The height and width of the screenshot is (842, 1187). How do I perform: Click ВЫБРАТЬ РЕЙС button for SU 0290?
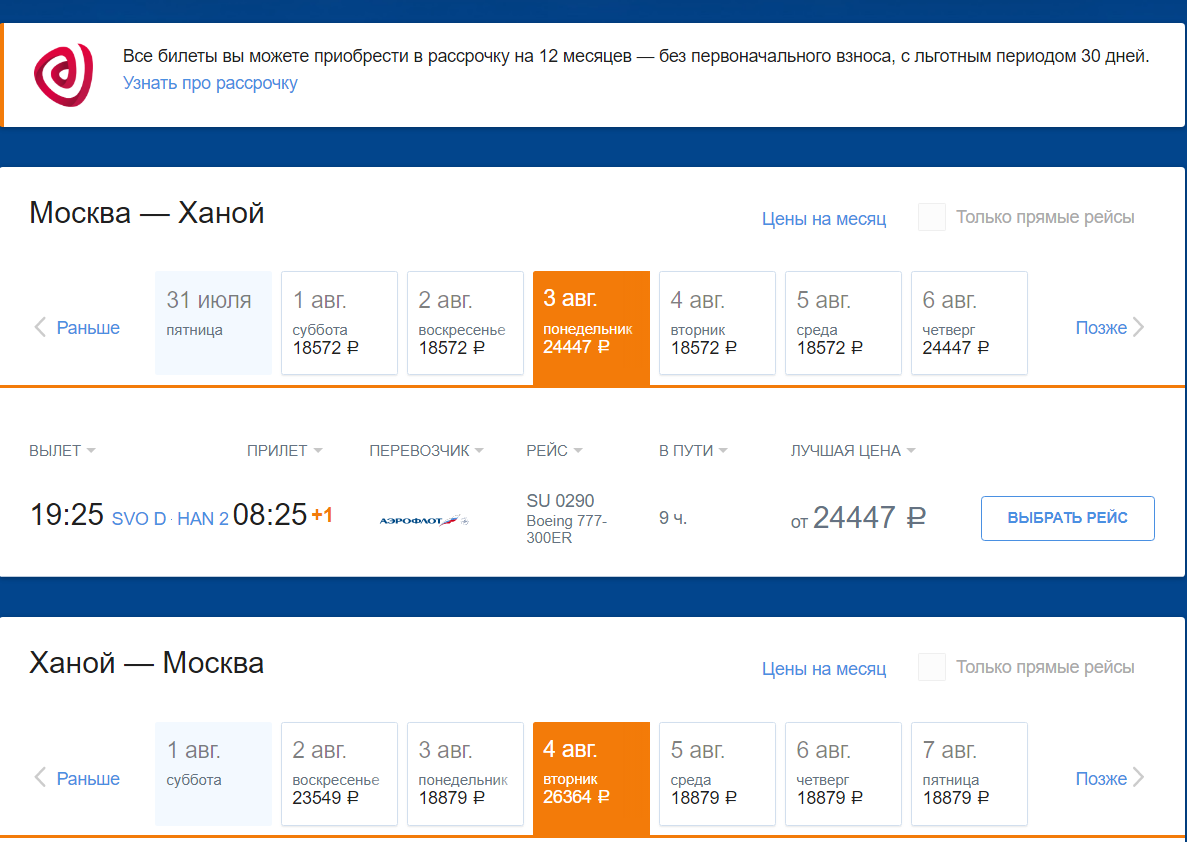[x=1067, y=518]
